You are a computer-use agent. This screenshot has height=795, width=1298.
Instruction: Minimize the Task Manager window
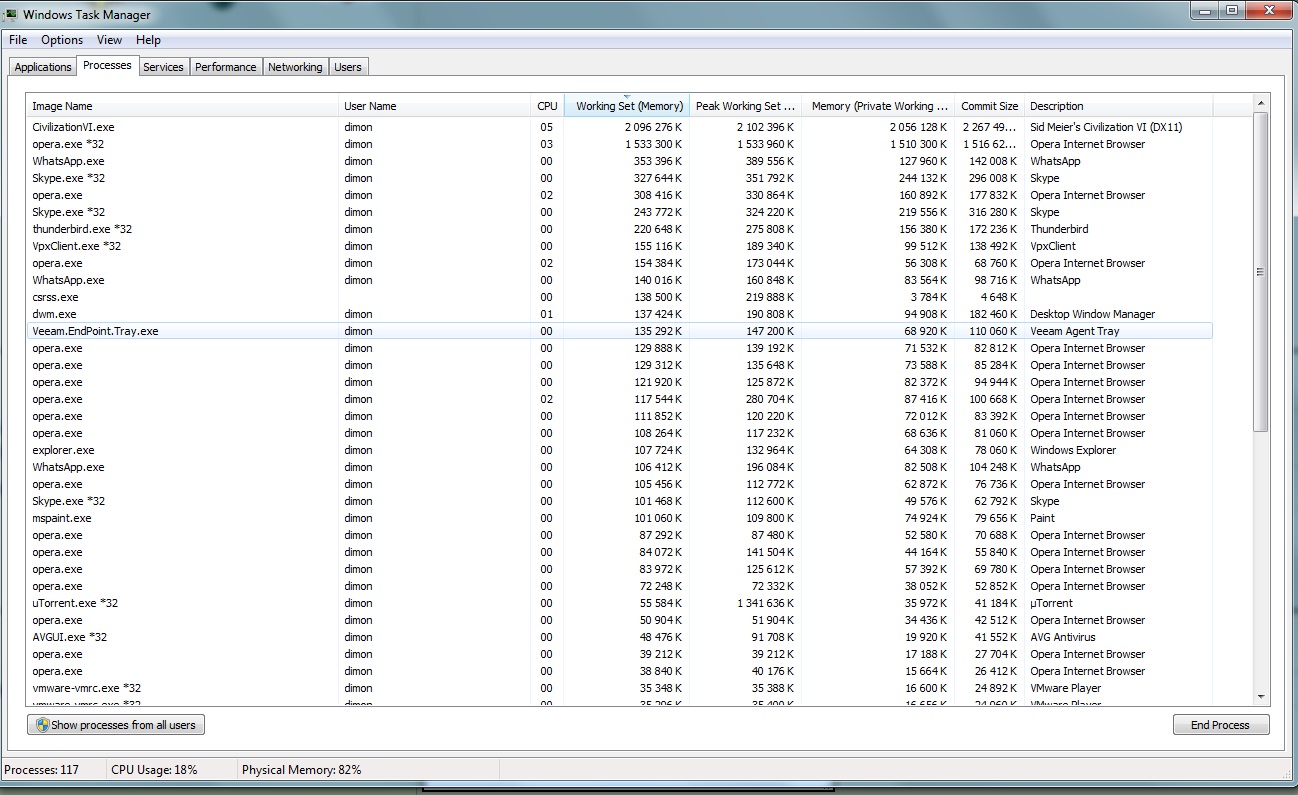point(1204,10)
